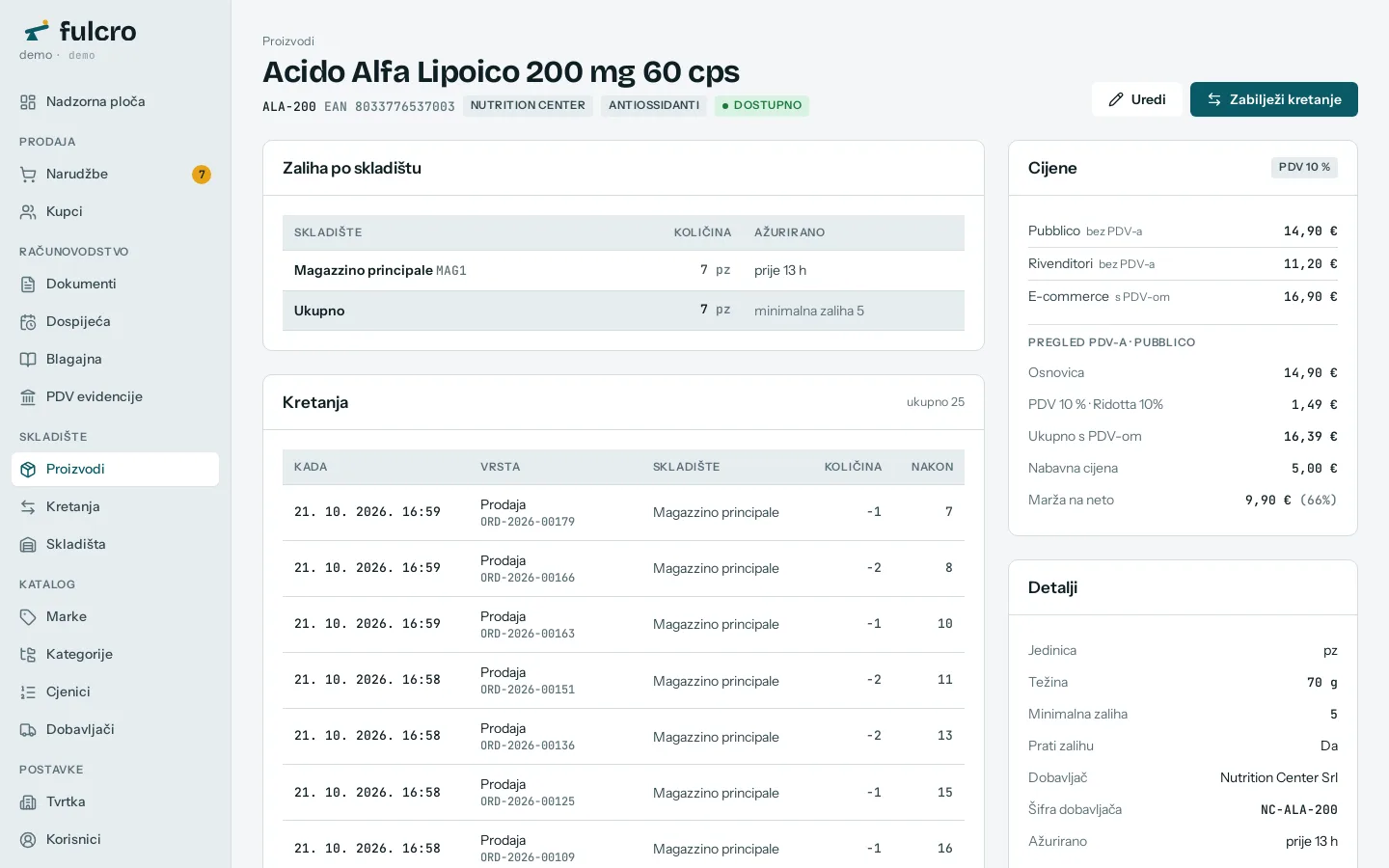The height and width of the screenshot is (868, 1389).
Task: Click PDV evidencije bank icon
Action: tap(28, 397)
